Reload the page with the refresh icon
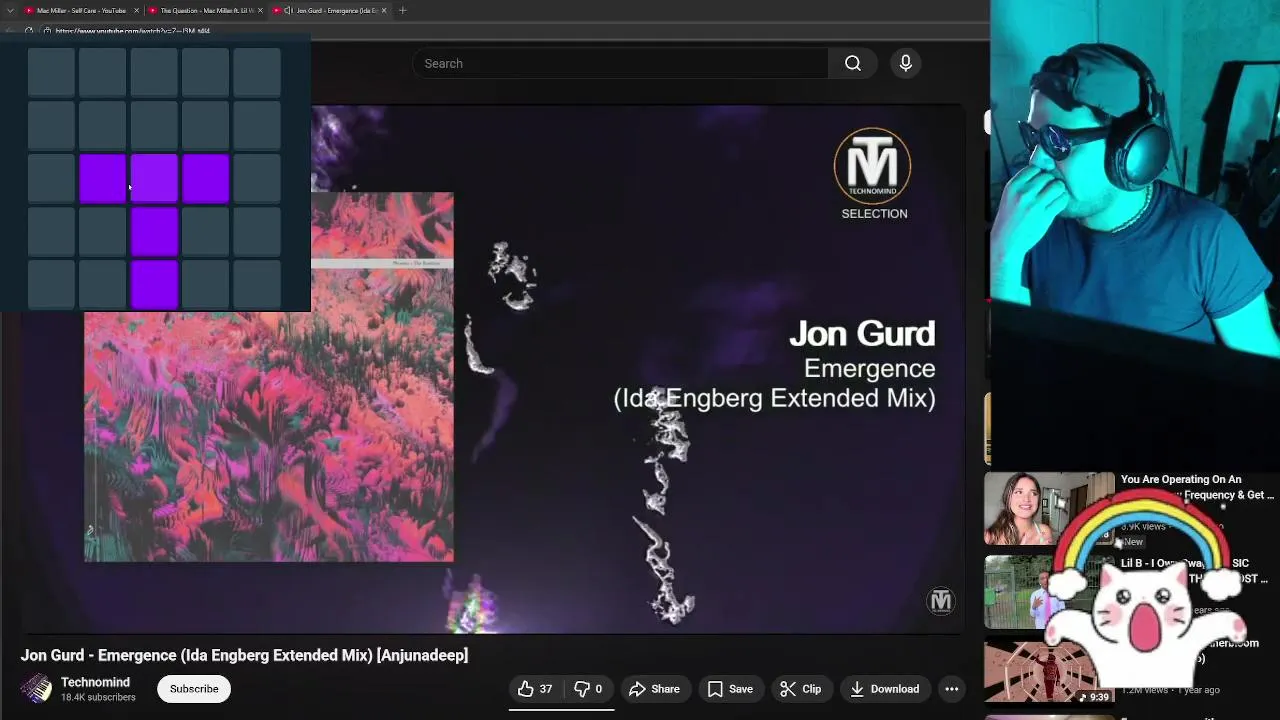Image resolution: width=1280 pixels, height=720 pixels. tap(29, 31)
